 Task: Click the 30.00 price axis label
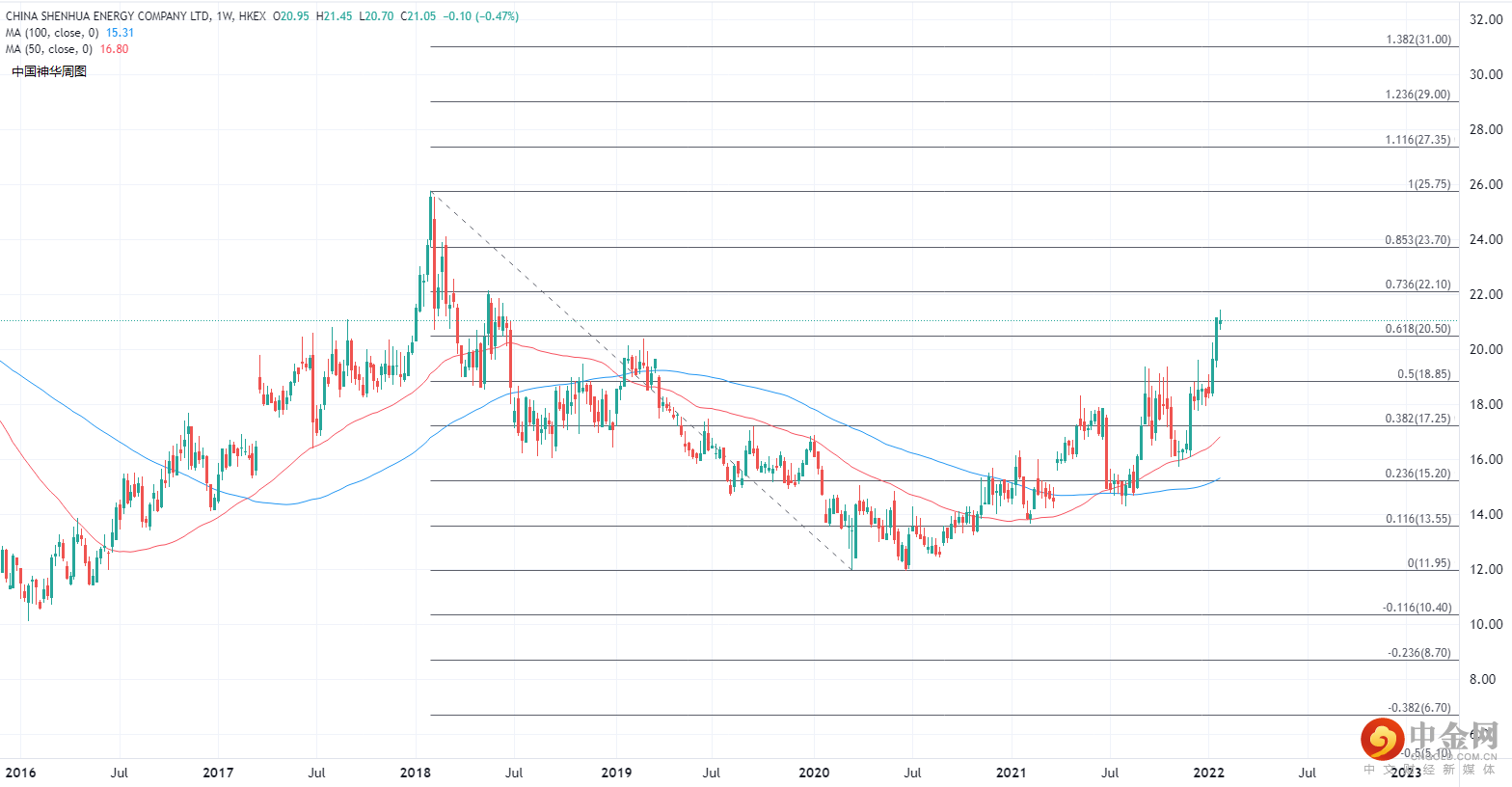[x=1486, y=74]
